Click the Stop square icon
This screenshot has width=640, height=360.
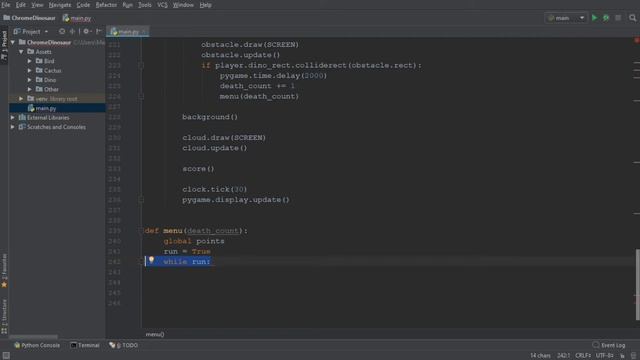point(618,18)
